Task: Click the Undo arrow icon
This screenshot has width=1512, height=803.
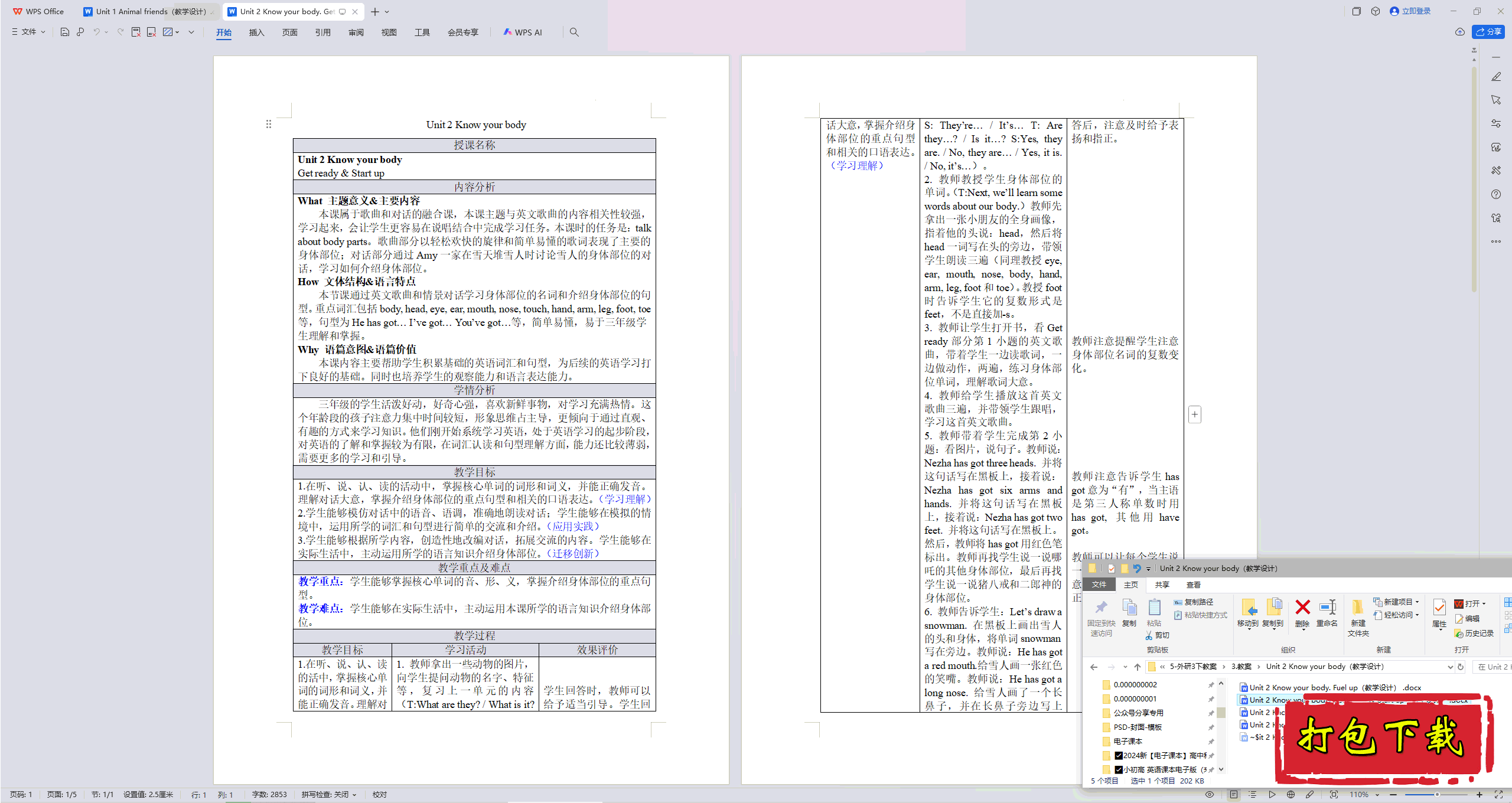Action: tap(96, 32)
